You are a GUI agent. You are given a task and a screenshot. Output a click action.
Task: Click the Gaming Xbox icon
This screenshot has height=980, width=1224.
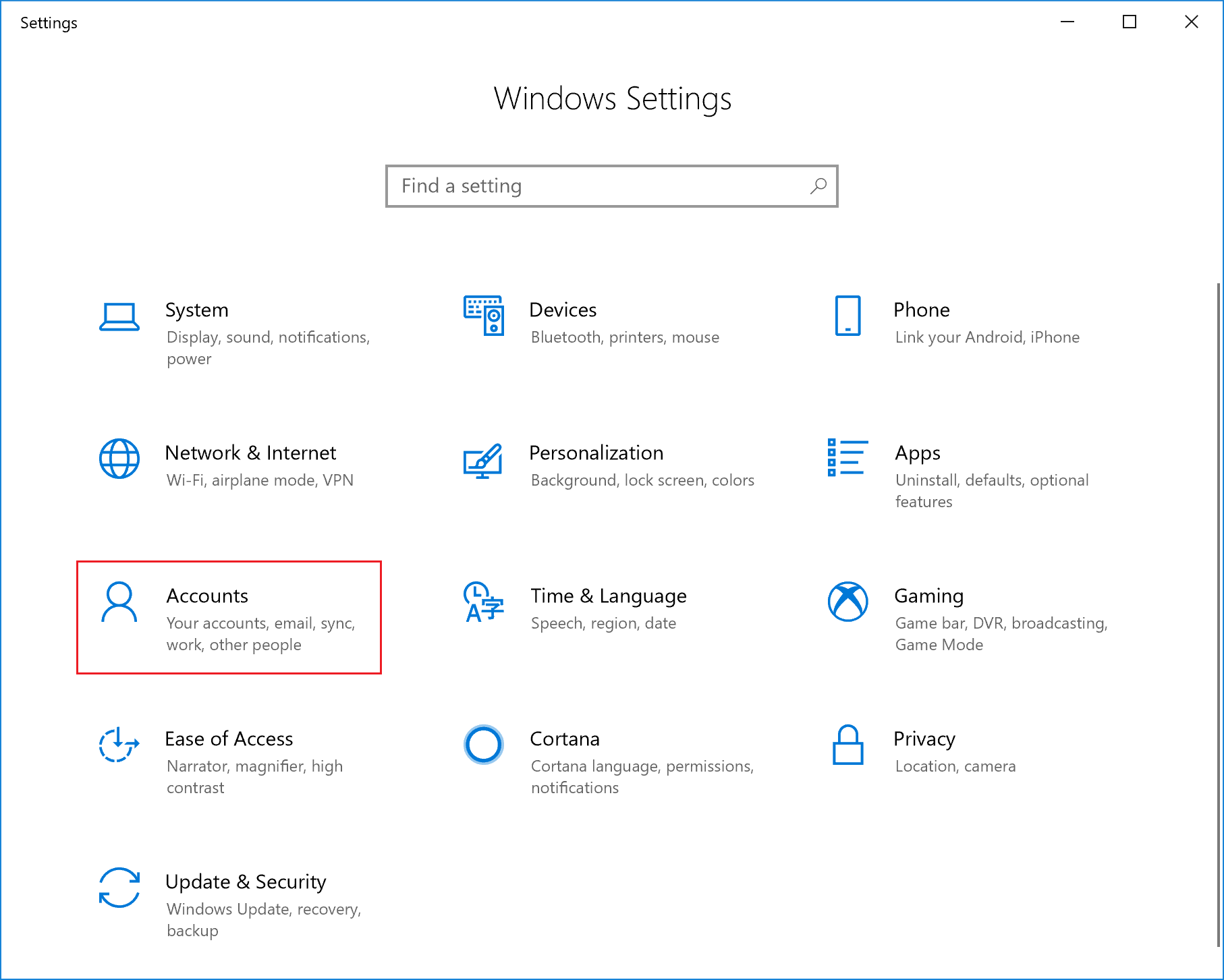(848, 602)
